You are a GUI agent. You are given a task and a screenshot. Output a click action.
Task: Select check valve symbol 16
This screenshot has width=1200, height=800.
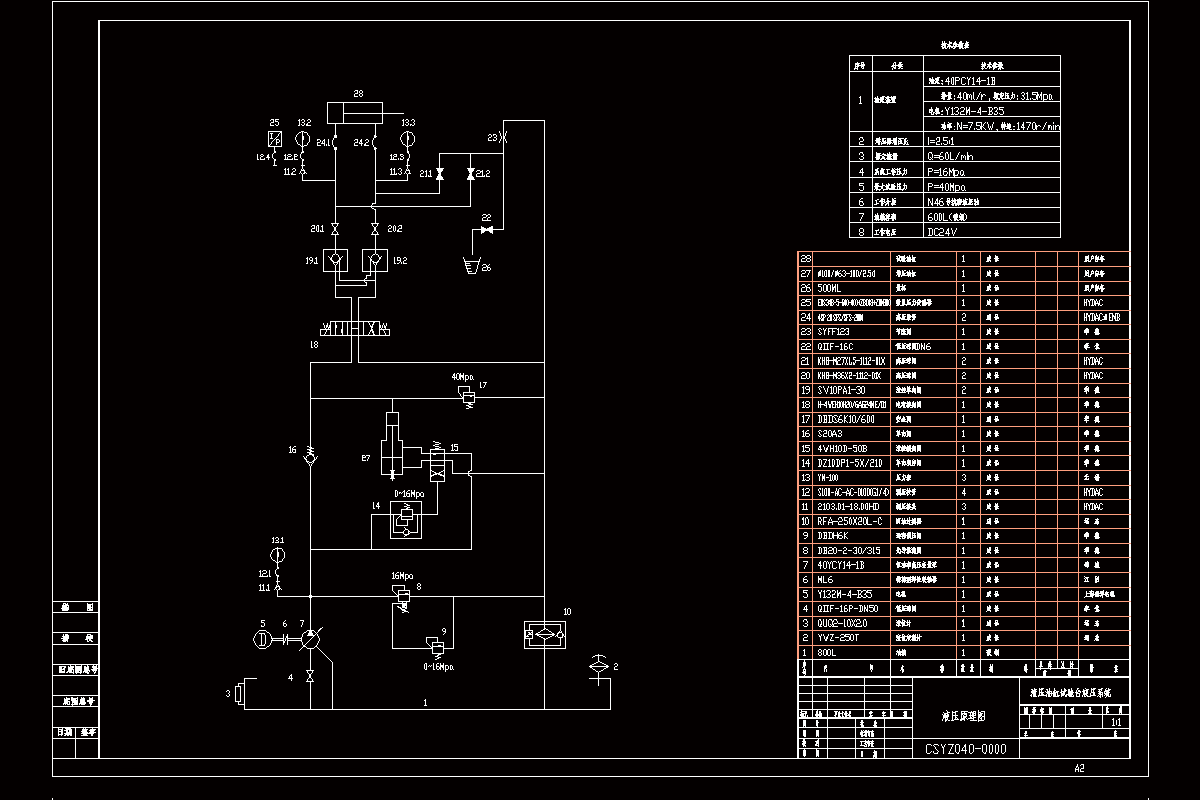311,459
